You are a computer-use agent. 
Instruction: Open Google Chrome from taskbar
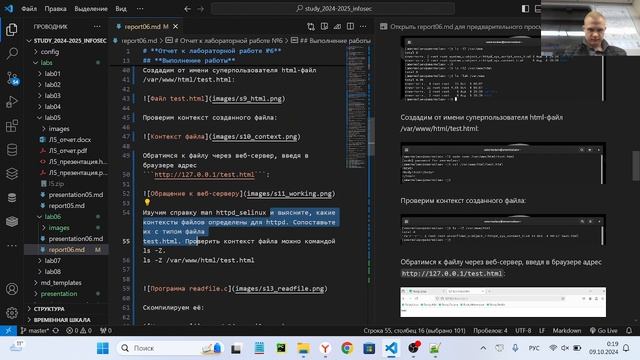click(347, 348)
